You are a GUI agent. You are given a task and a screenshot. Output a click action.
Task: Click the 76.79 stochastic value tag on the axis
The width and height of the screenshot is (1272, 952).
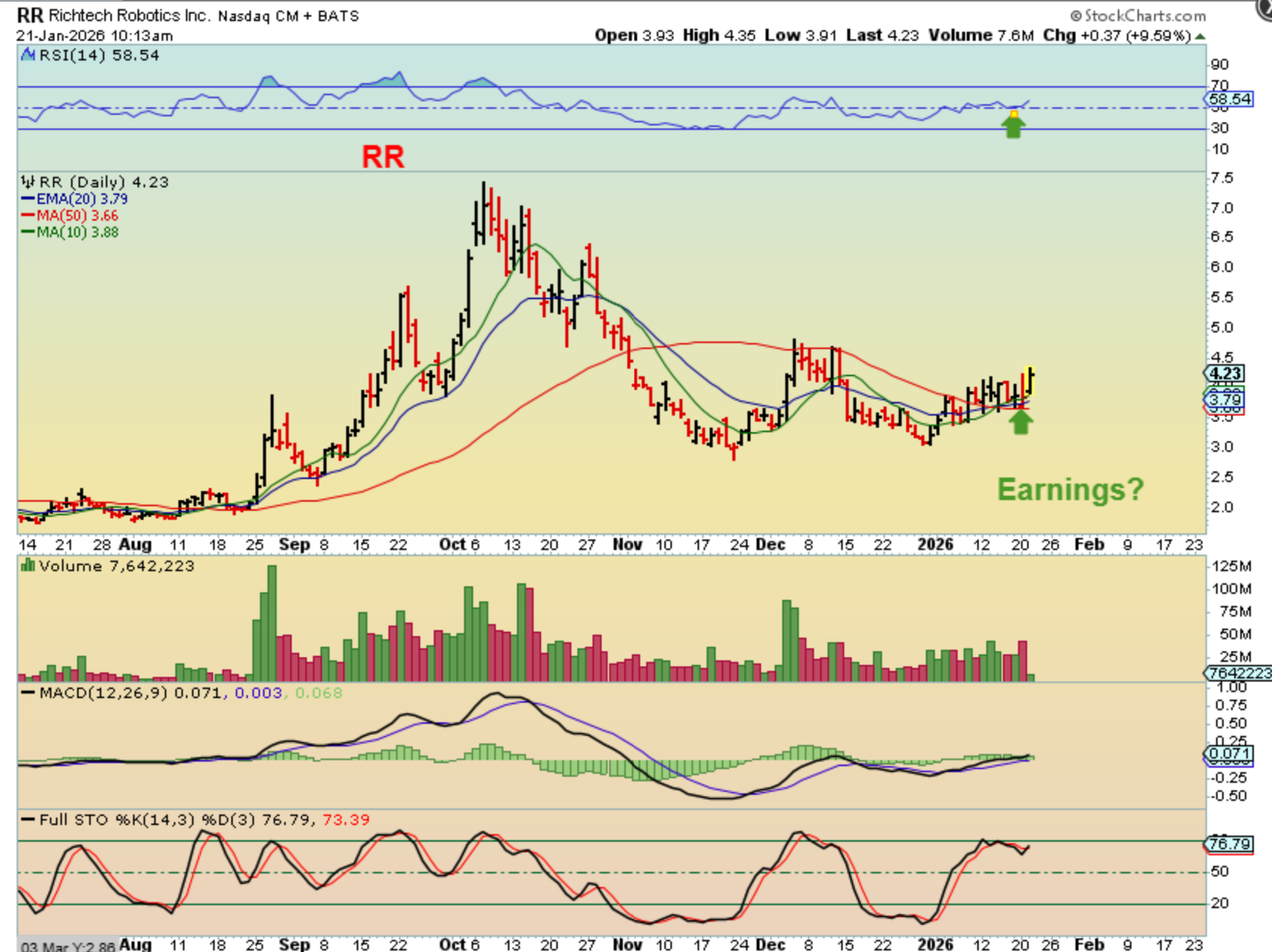pyautogui.click(x=1229, y=844)
